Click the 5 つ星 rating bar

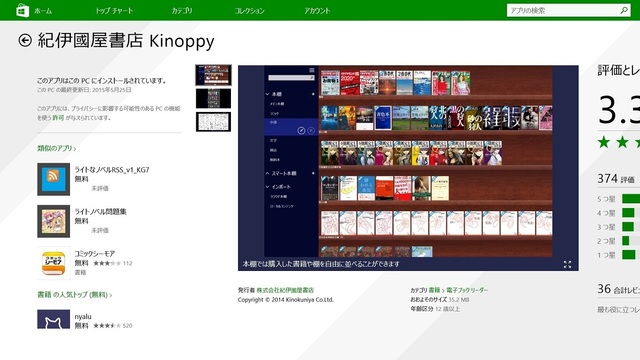point(631,199)
